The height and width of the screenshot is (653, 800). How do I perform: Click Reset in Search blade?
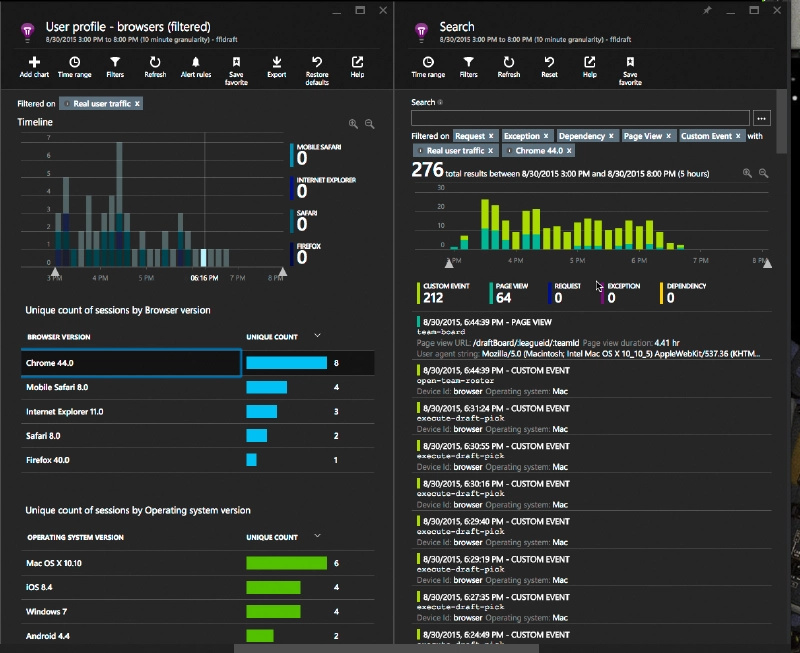point(549,67)
